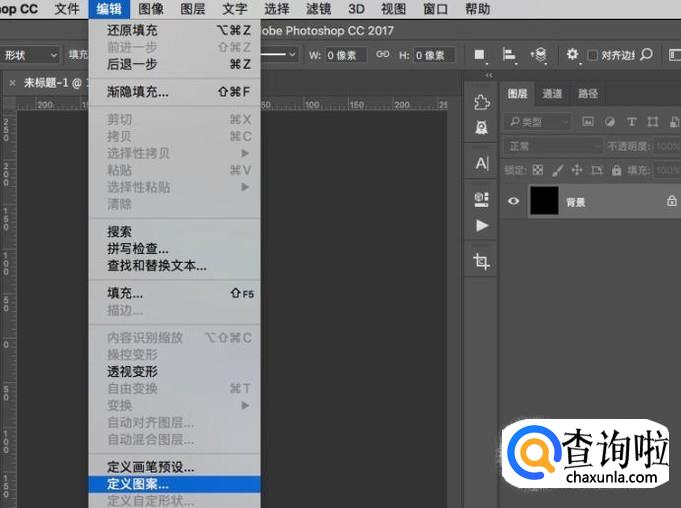681x508 pixels.
Task: Open the path alignment icon
Action: point(509,55)
